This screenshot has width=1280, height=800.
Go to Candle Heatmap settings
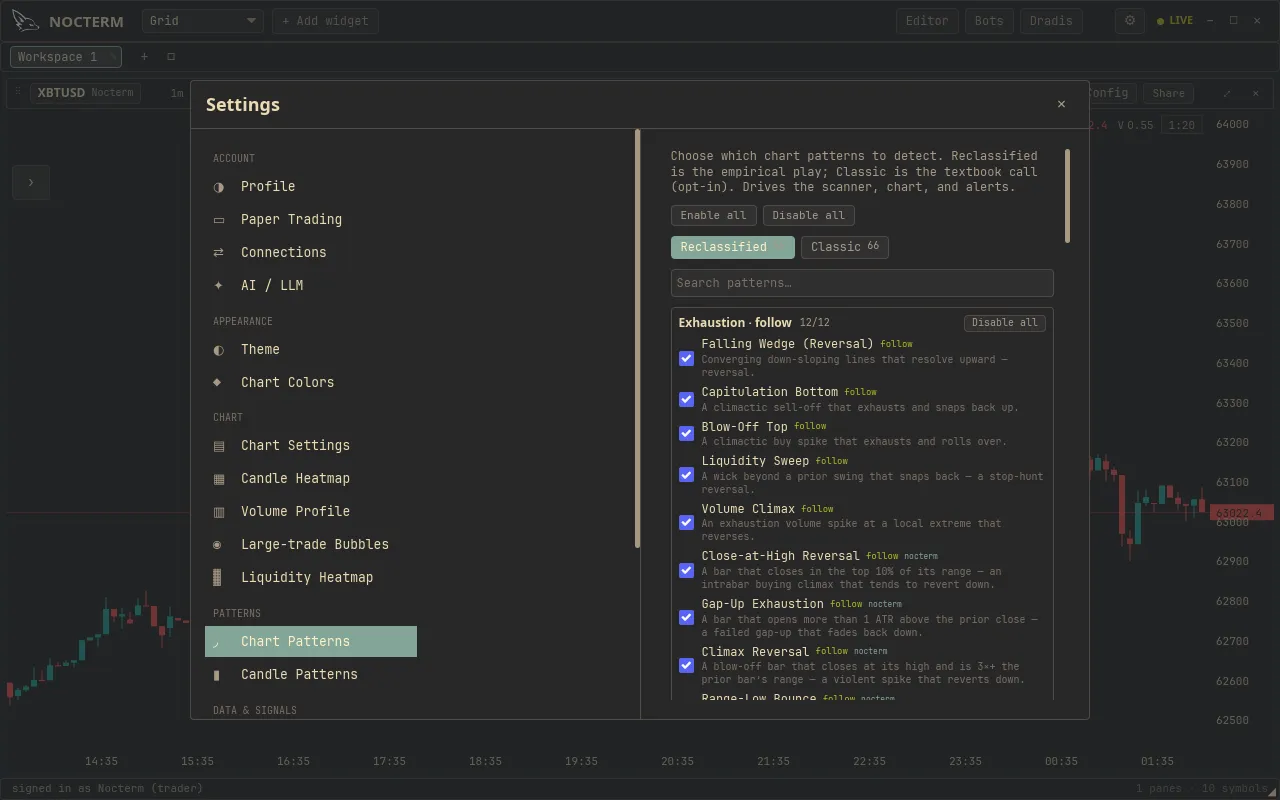pos(311,478)
